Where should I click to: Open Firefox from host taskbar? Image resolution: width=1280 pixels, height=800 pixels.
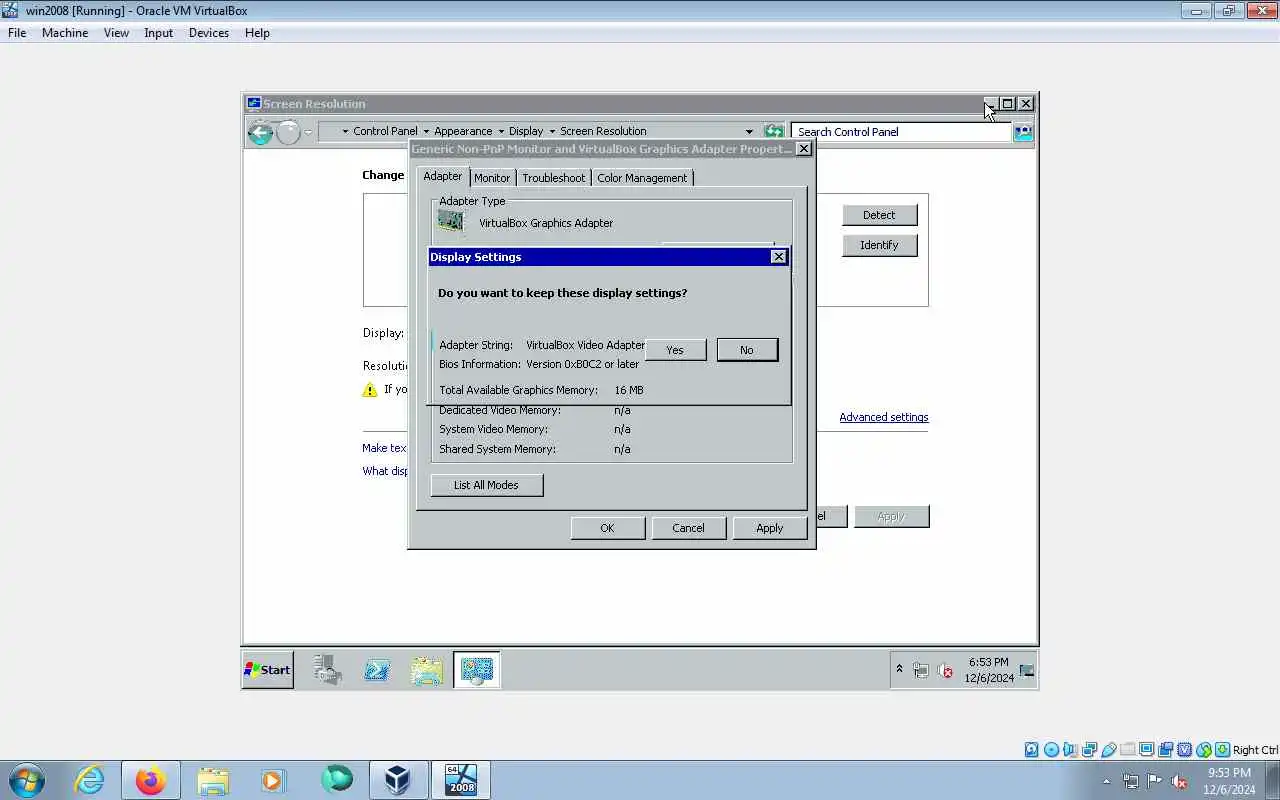click(x=151, y=780)
